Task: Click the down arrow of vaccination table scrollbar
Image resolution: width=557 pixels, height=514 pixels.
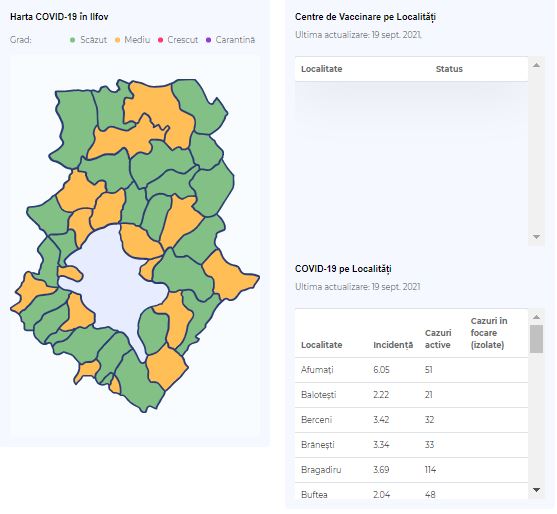Action: pyautogui.click(x=536, y=237)
